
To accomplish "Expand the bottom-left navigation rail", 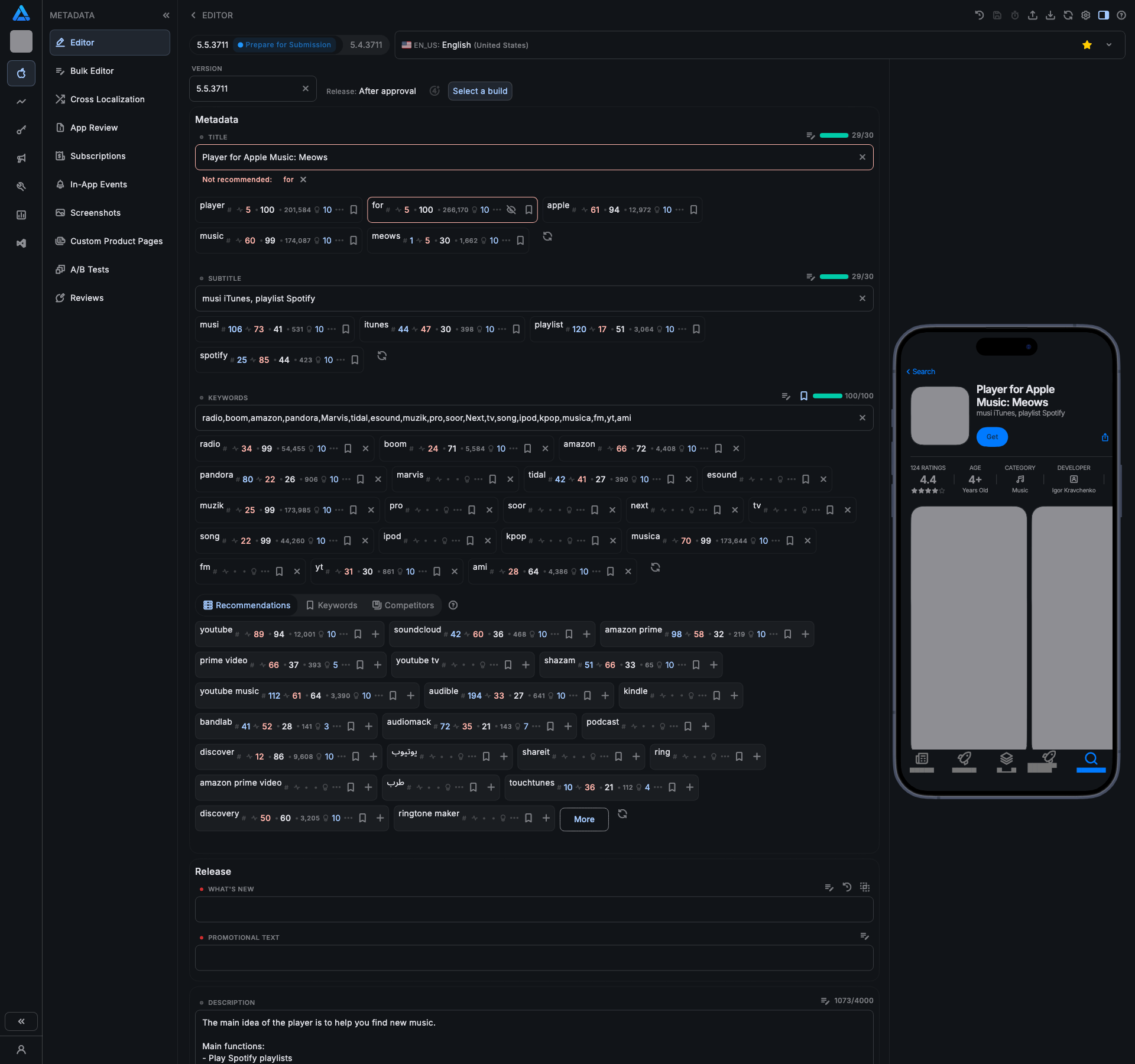I will (21, 1021).
